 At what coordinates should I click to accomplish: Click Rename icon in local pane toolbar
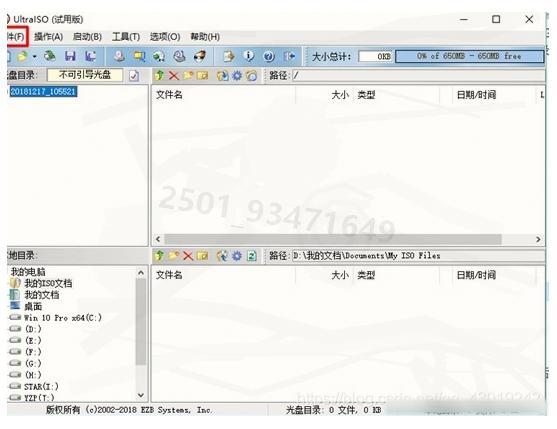point(202,256)
